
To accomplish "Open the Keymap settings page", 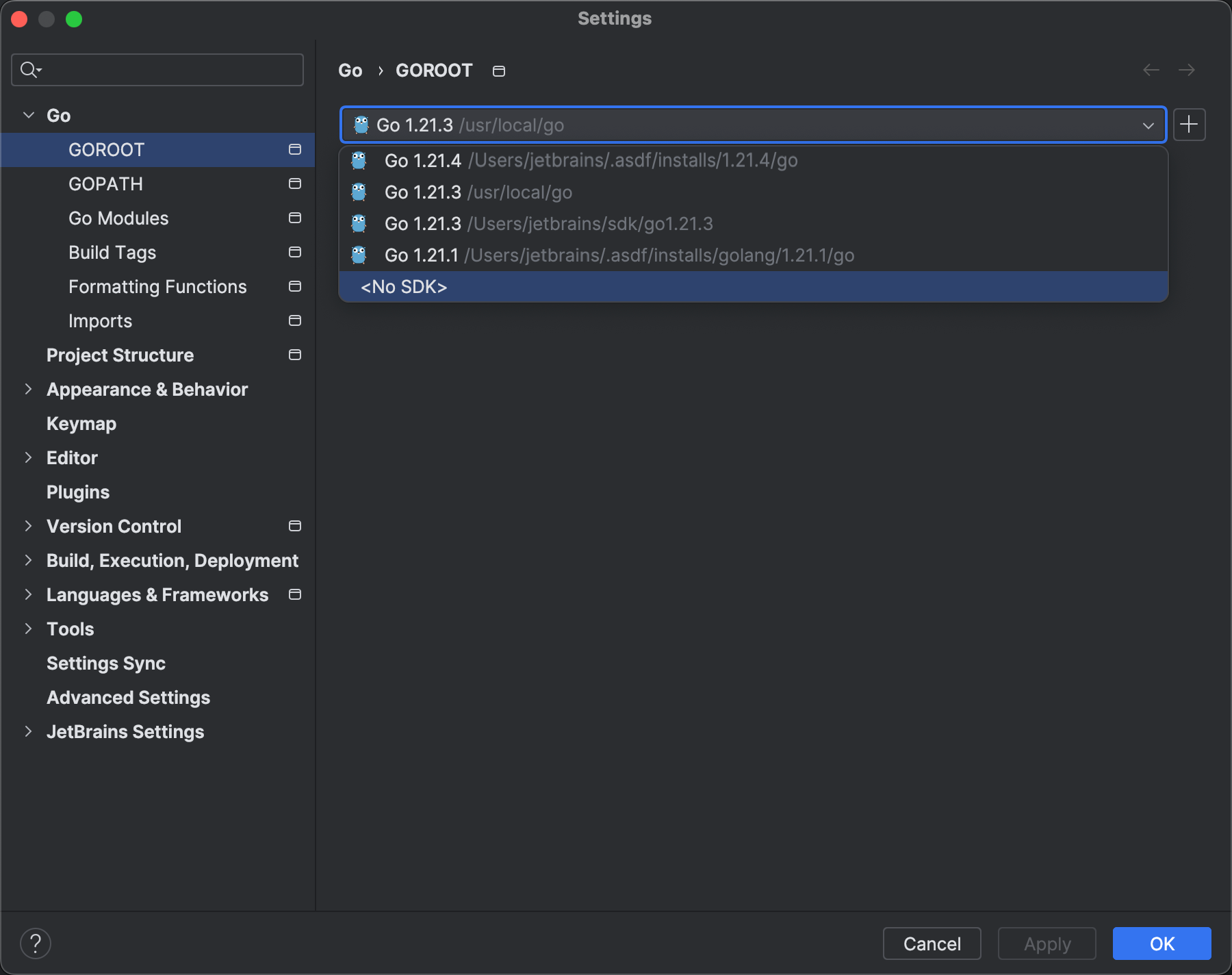I will tap(81, 423).
